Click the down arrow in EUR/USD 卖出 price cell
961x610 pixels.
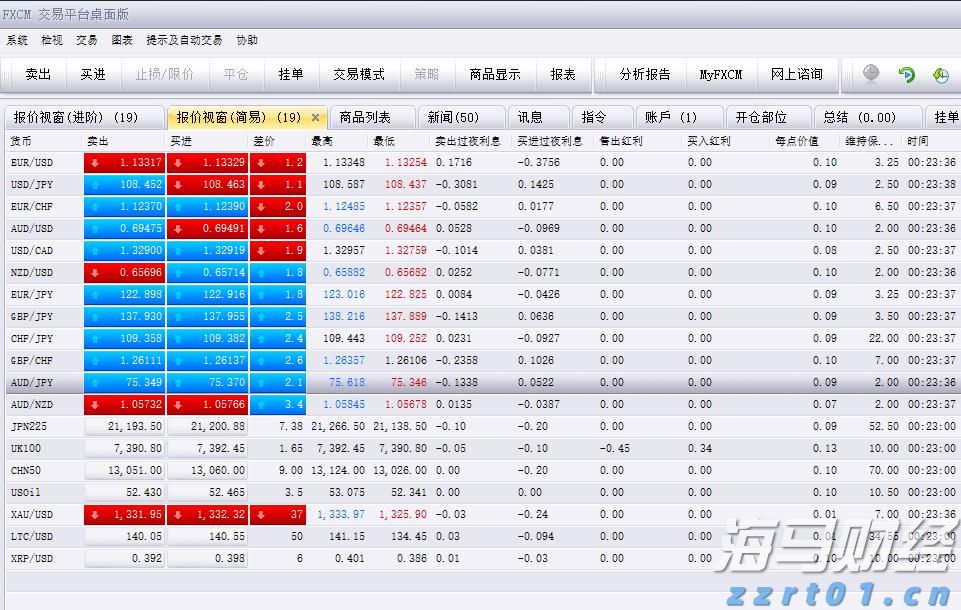point(93,162)
